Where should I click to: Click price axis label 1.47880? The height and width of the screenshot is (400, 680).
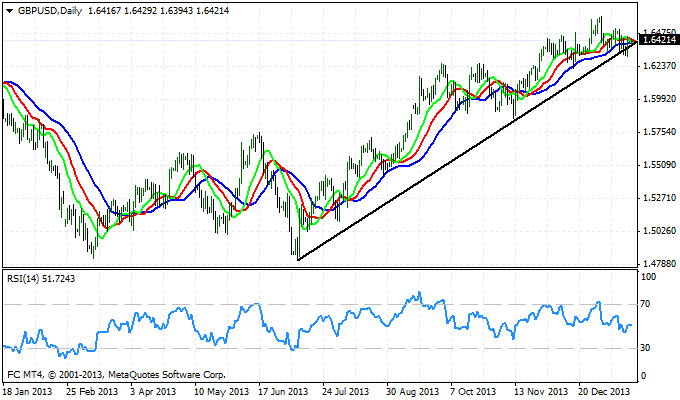660,263
